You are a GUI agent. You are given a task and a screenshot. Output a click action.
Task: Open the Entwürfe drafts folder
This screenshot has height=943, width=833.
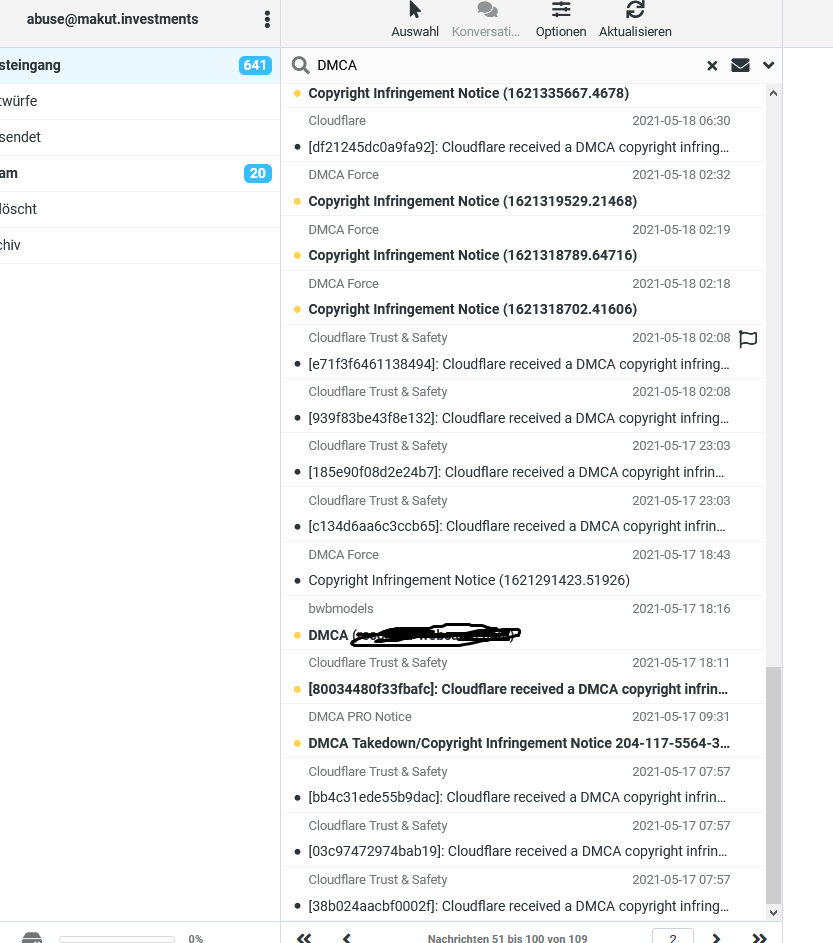pyautogui.click(x=140, y=101)
